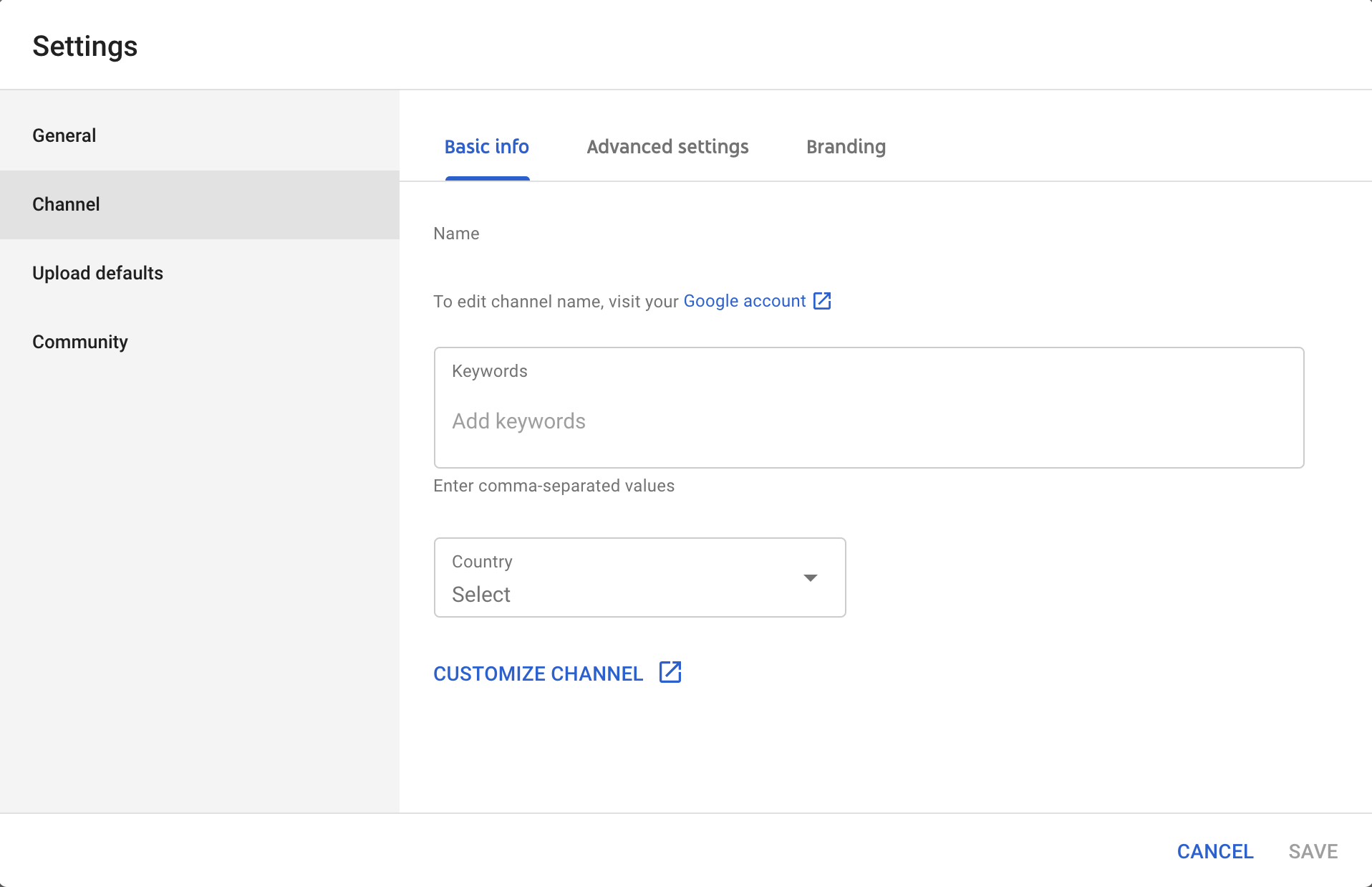1372x887 pixels.
Task: Click the SAVE button
Action: point(1313,851)
